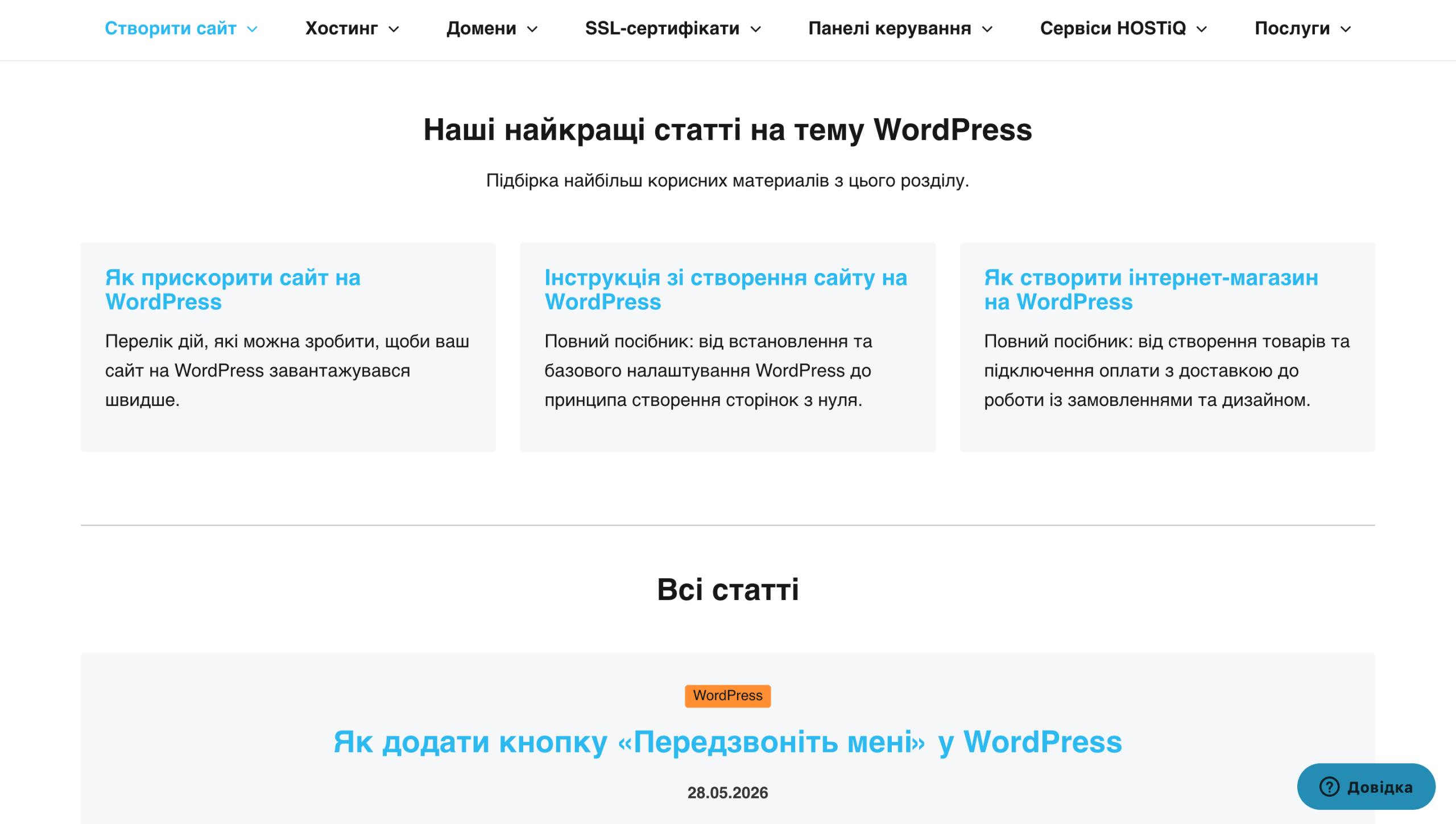Open Як створити інтернет-магазин на WordPress article
This screenshot has width=1456, height=824.
coord(1151,290)
